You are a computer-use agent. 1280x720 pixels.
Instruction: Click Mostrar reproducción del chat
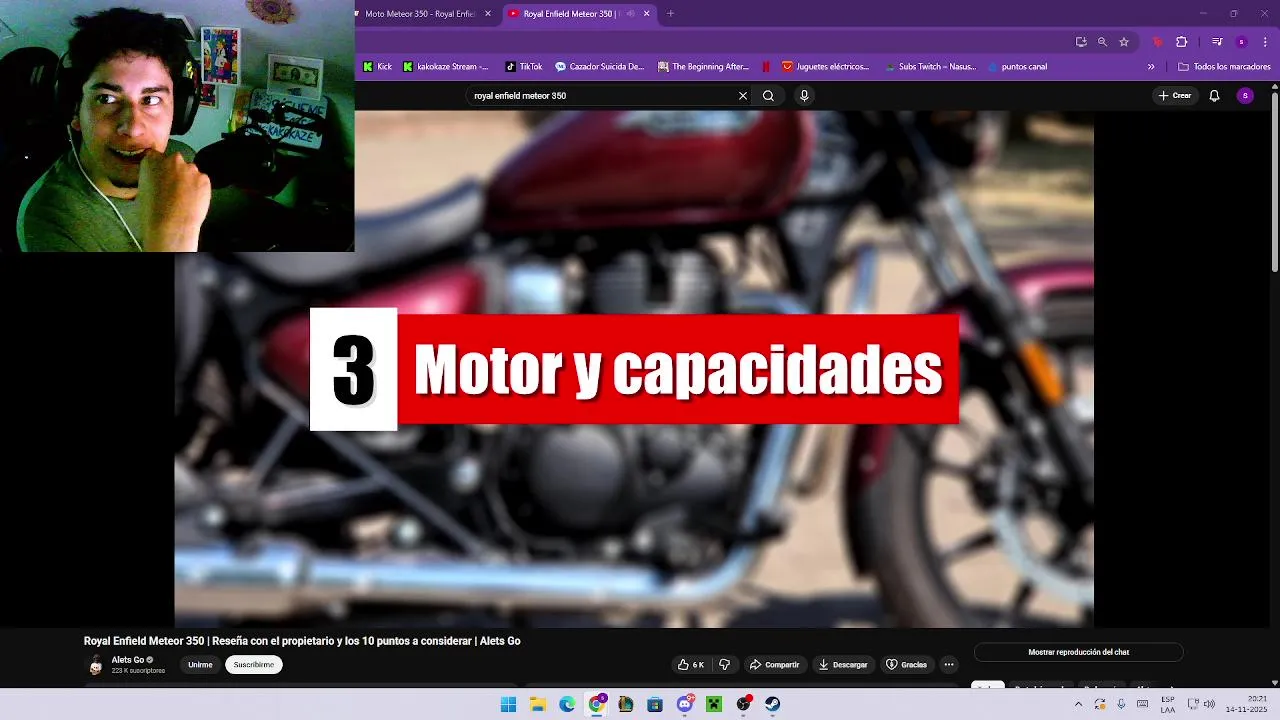pyautogui.click(x=1078, y=652)
